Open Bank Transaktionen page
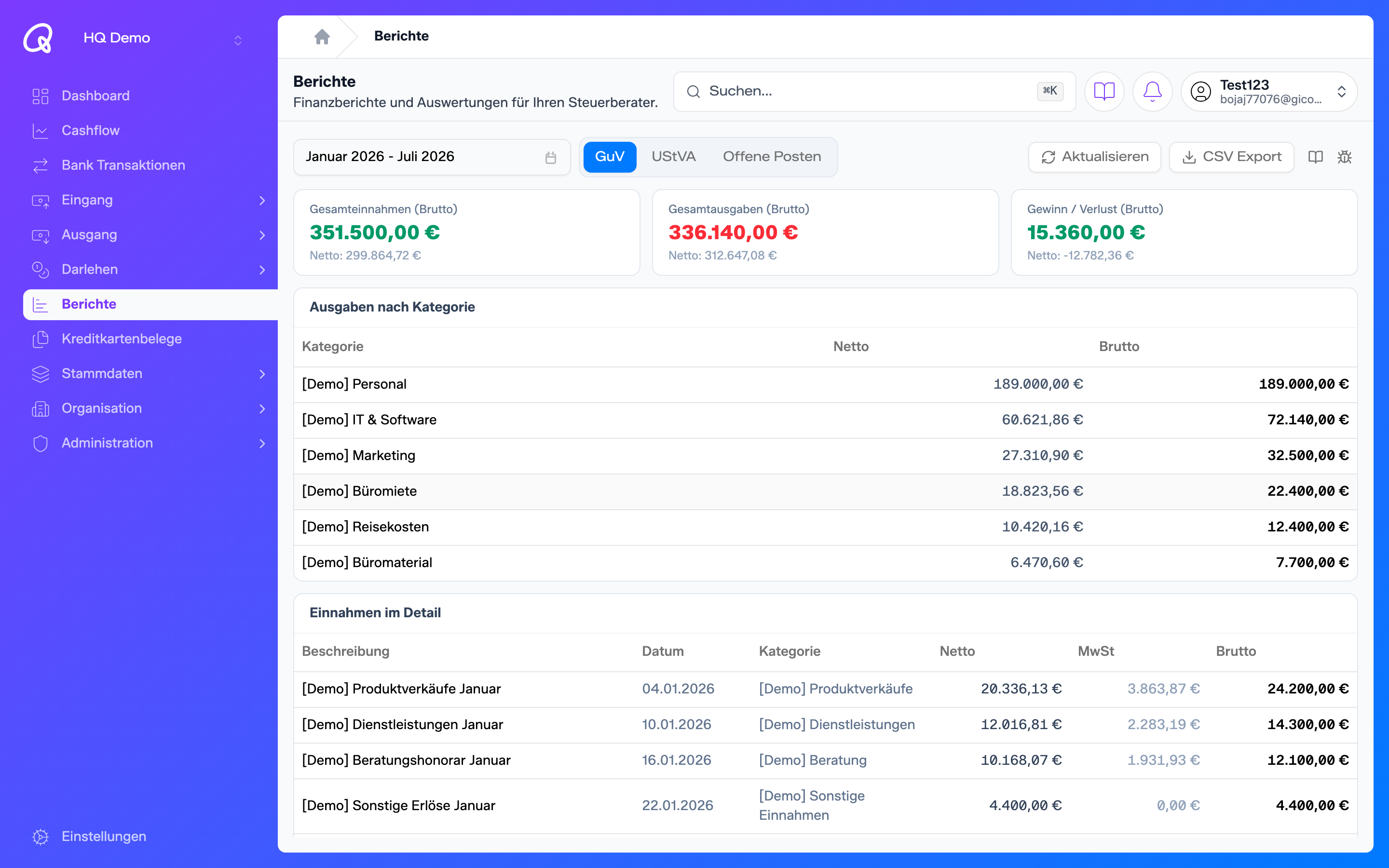Screen dimensions: 1389x868 (x=123, y=165)
